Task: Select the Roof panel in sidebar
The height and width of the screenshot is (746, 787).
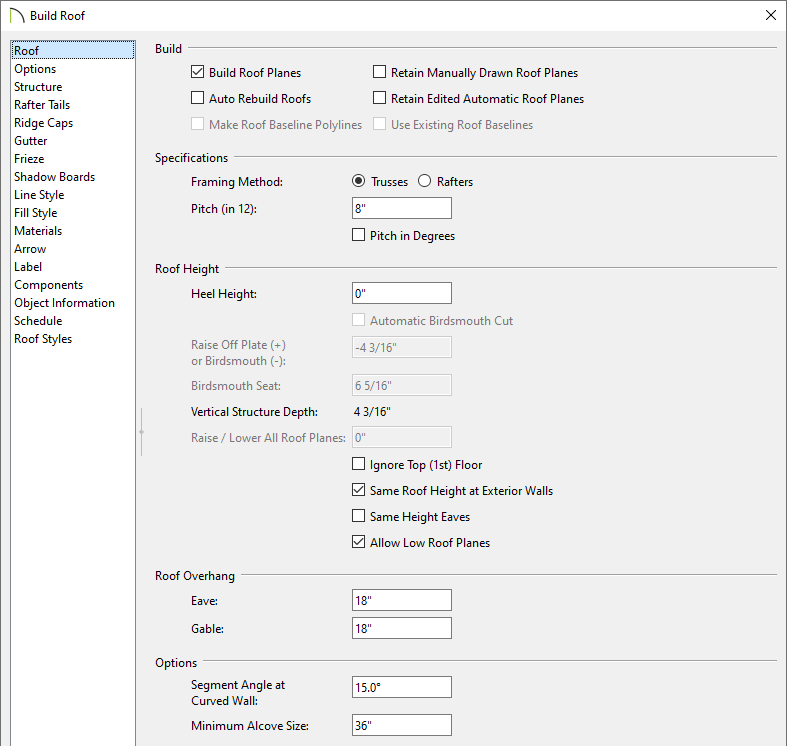Action: point(73,50)
